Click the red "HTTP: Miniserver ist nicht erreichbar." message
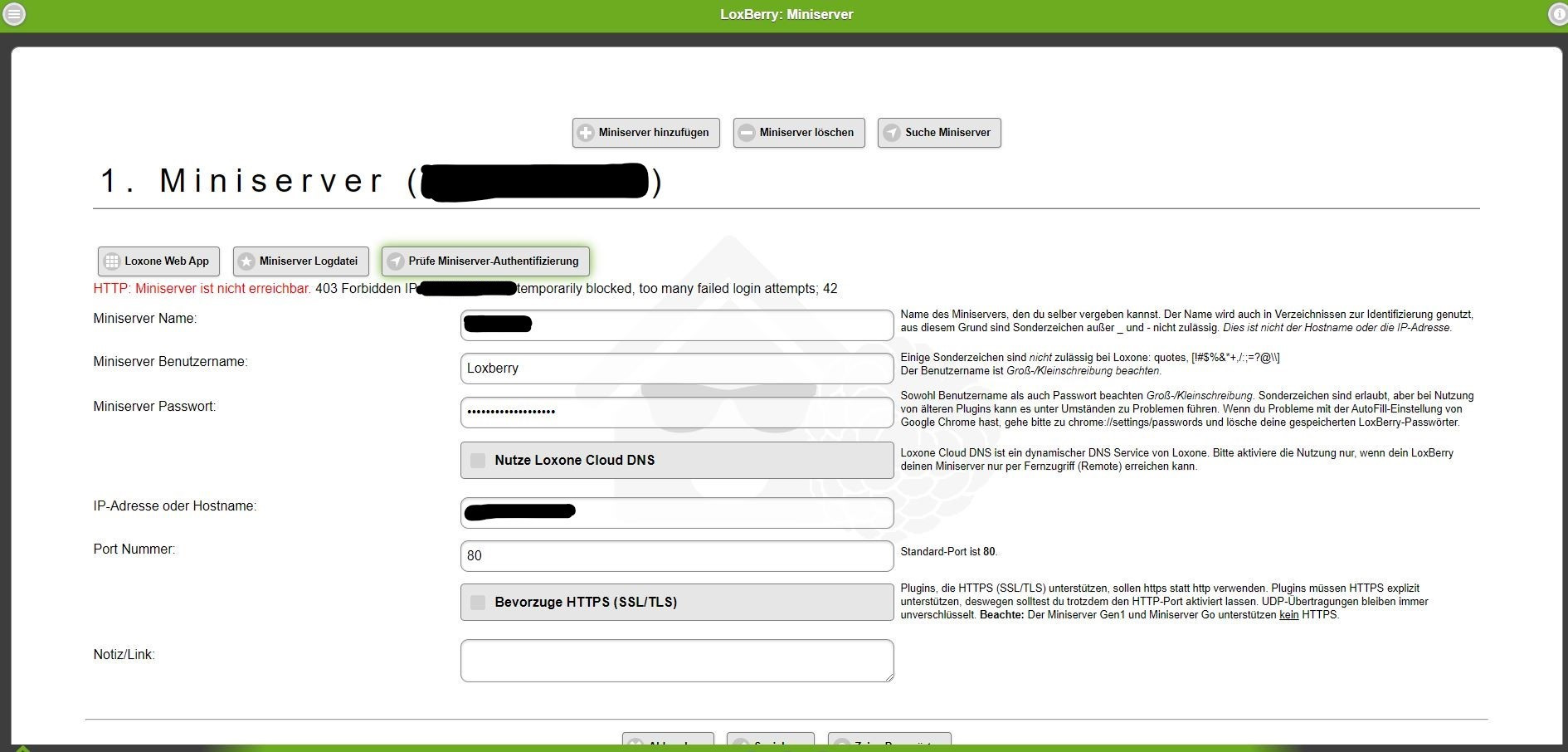Image resolution: width=1568 pixels, height=752 pixels. coord(202,289)
